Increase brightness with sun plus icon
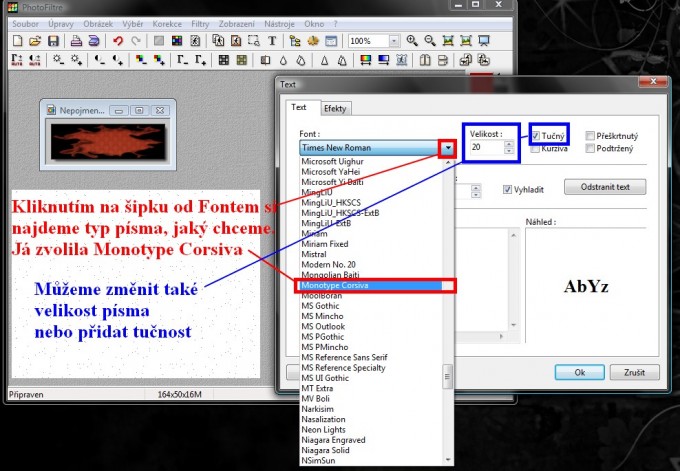680x471 pixels. pos(76,60)
